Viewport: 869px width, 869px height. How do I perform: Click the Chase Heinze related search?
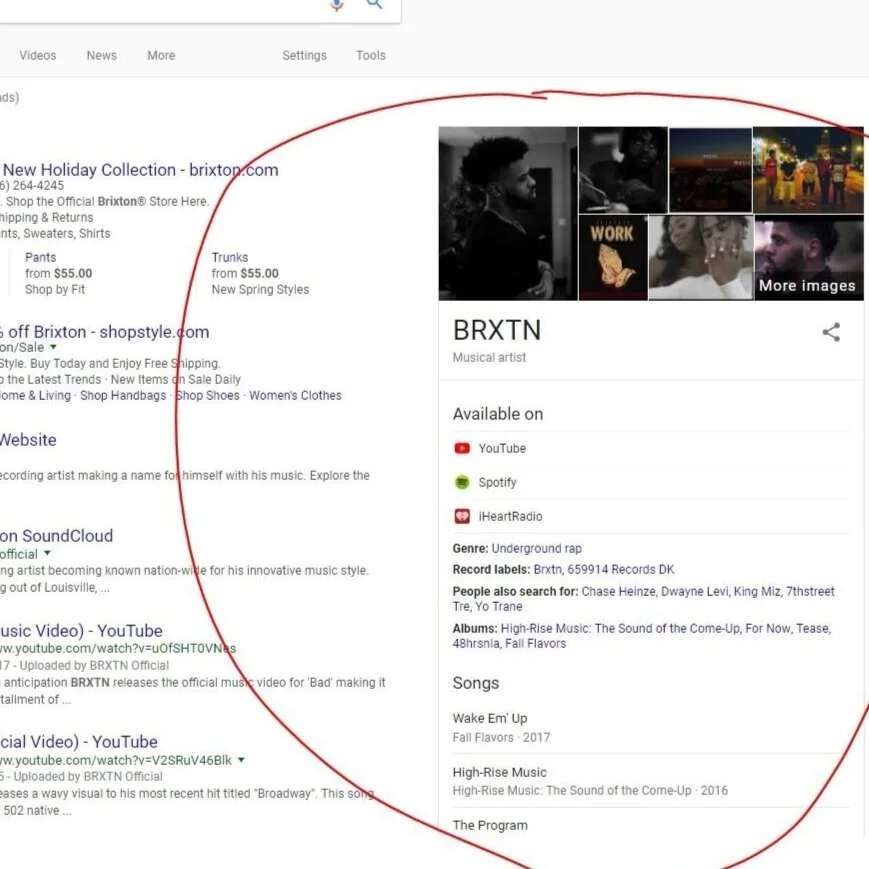(x=618, y=591)
